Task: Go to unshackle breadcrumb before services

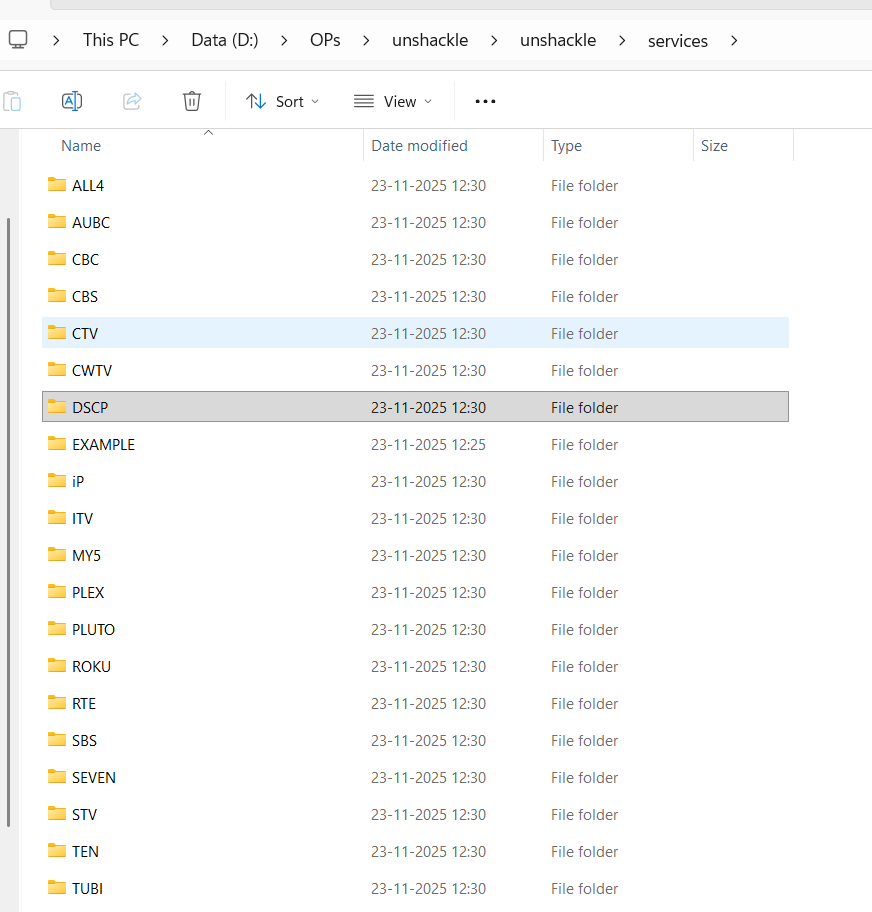Action: coord(558,40)
